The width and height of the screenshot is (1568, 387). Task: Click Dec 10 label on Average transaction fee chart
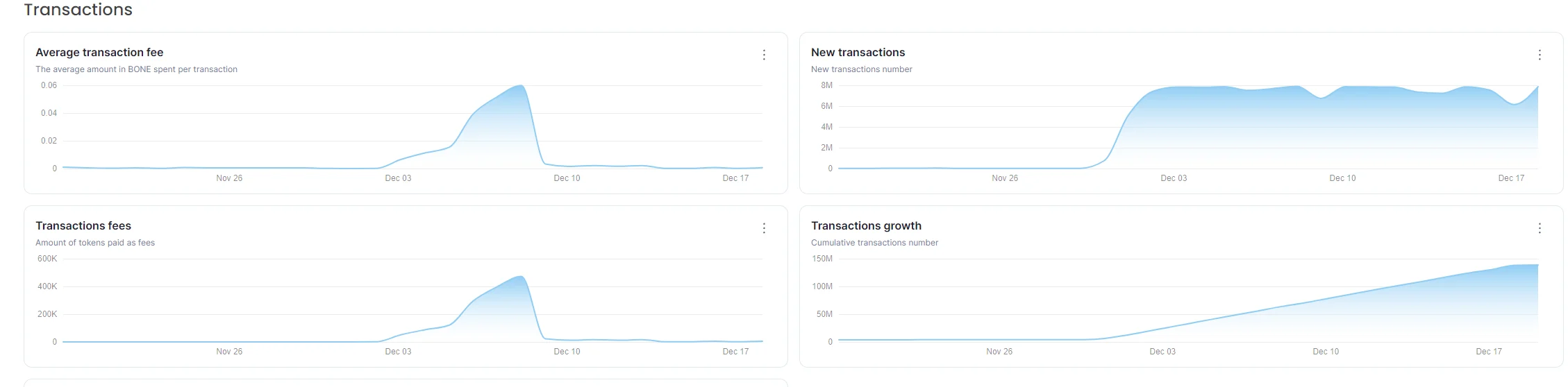click(567, 178)
